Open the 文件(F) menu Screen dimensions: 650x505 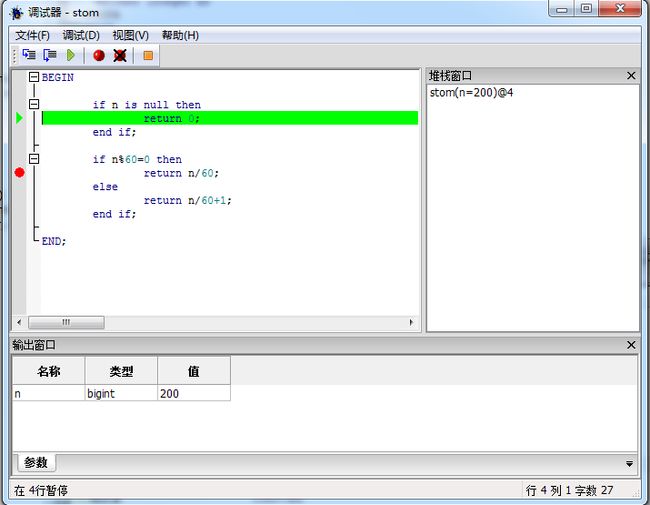pyautogui.click(x=32, y=35)
